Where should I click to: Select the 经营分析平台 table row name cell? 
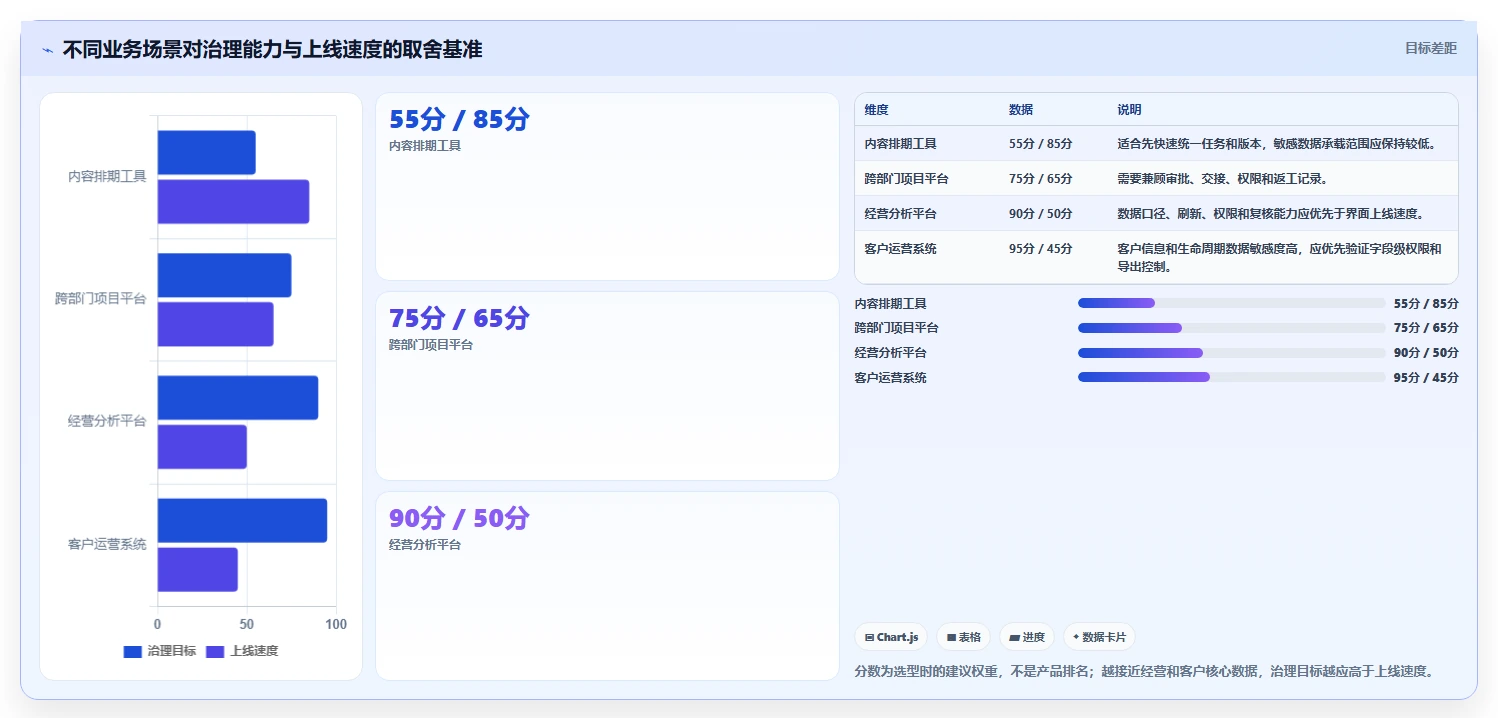(901, 214)
